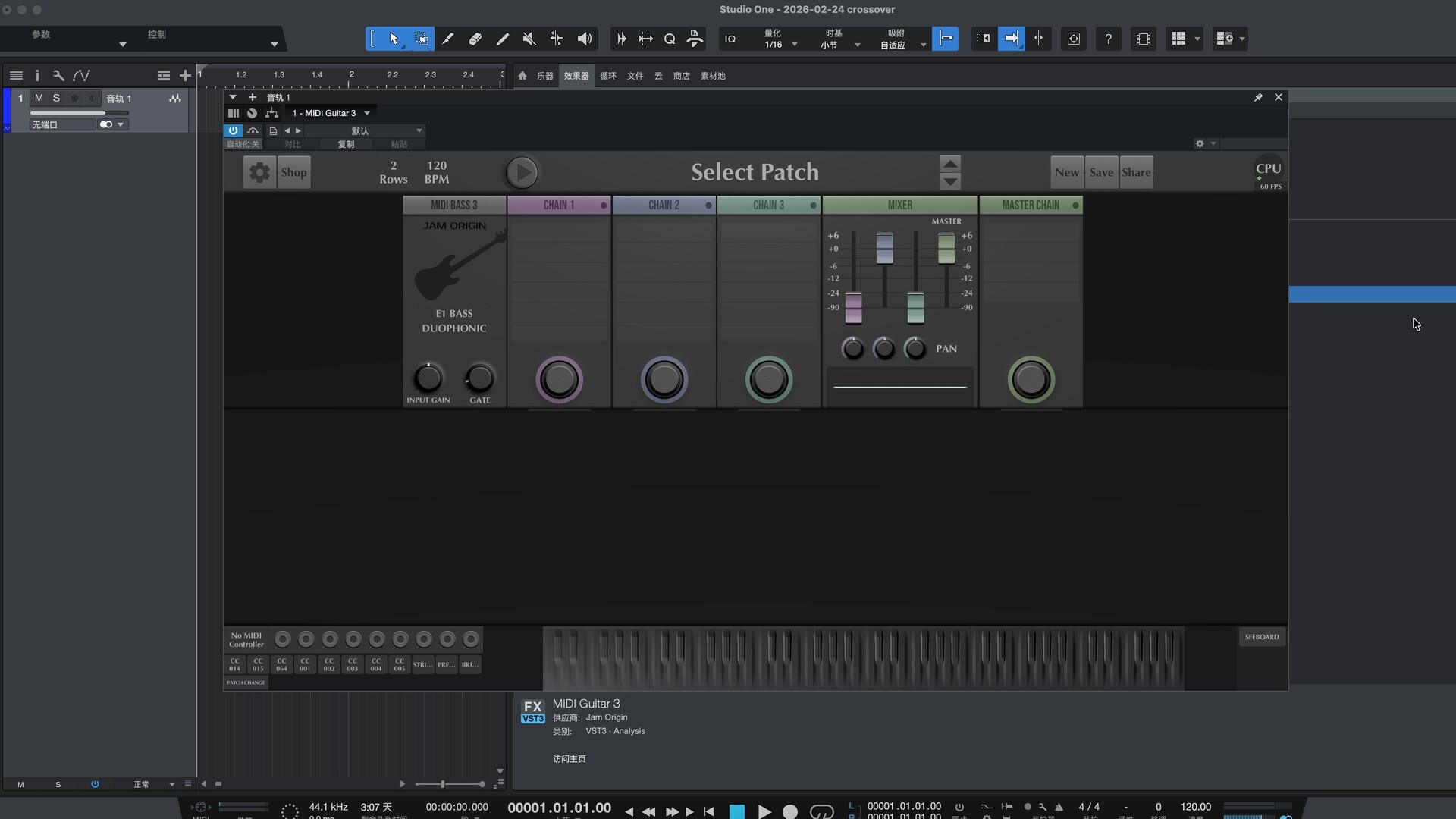
Task: Mute track 1 with M button
Action: [39, 98]
